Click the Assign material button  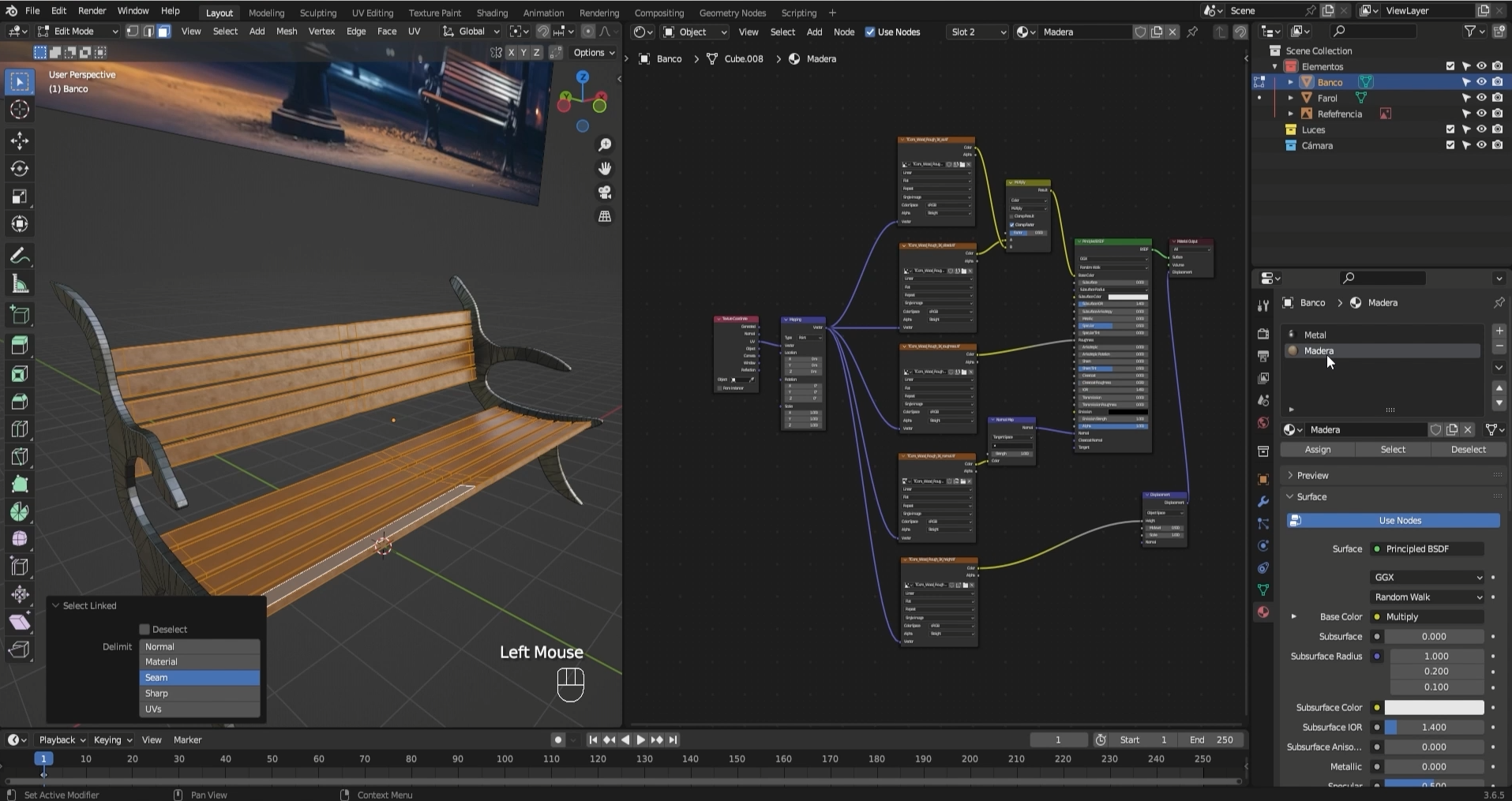pos(1317,449)
